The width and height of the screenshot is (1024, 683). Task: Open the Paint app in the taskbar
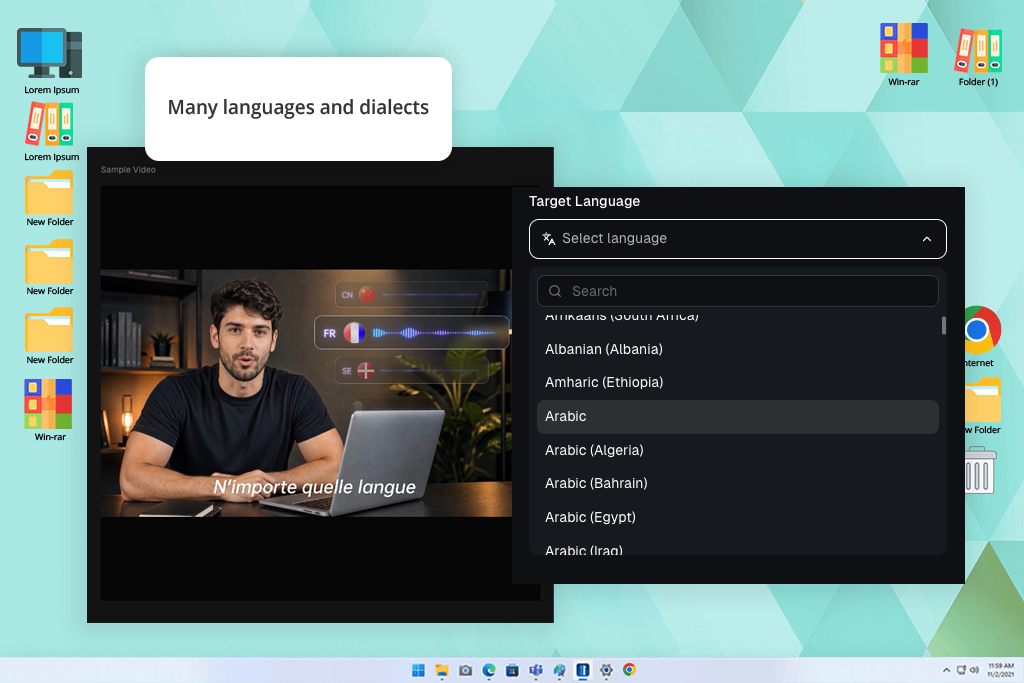559,670
